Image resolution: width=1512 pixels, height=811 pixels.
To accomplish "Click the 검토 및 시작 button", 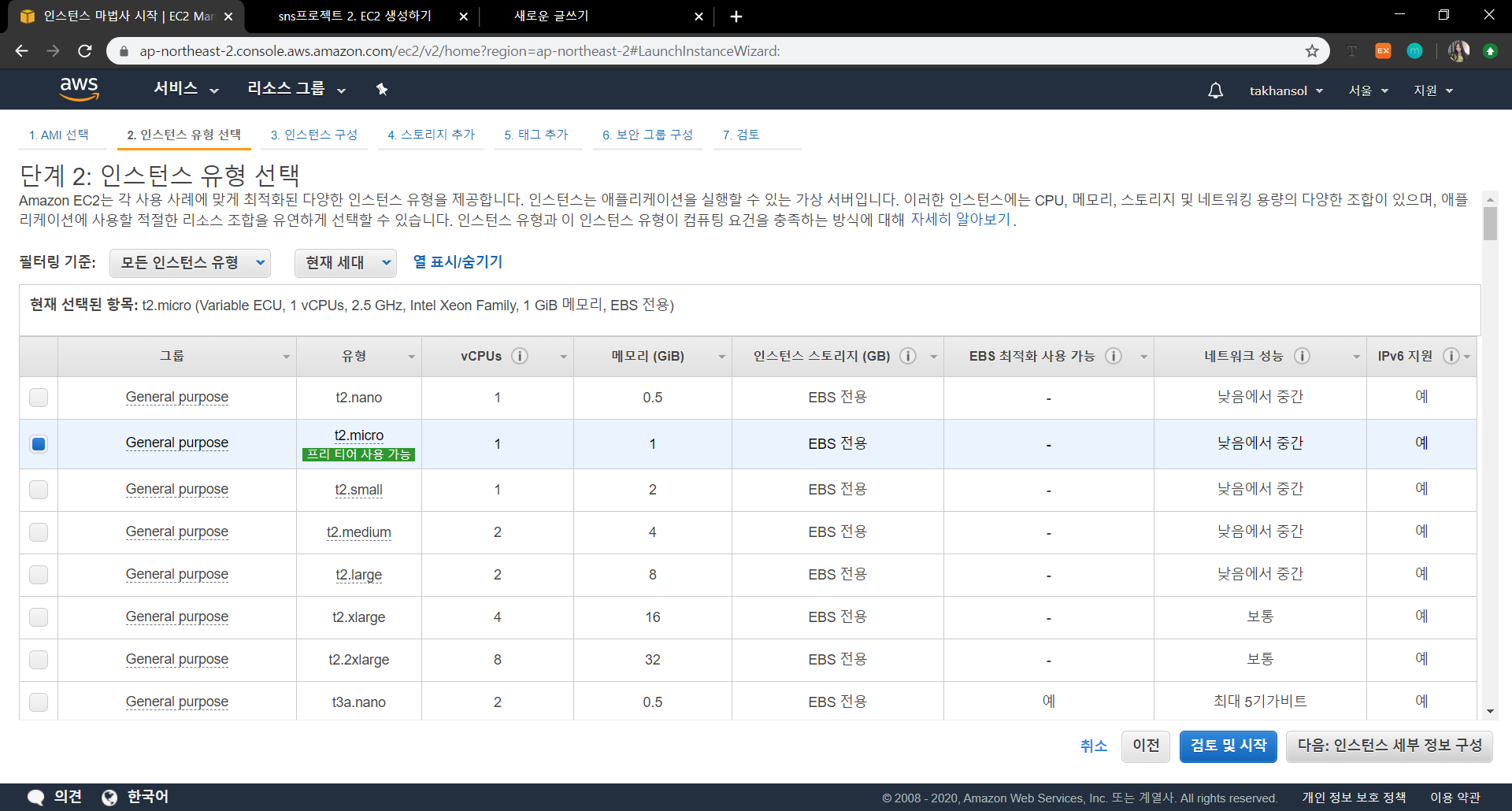I will [1228, 746].
